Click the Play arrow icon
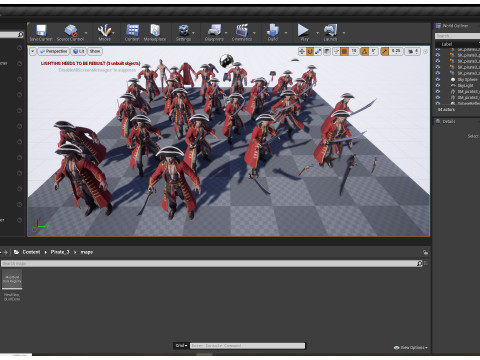The image size is (480, 360). point(303,30)
